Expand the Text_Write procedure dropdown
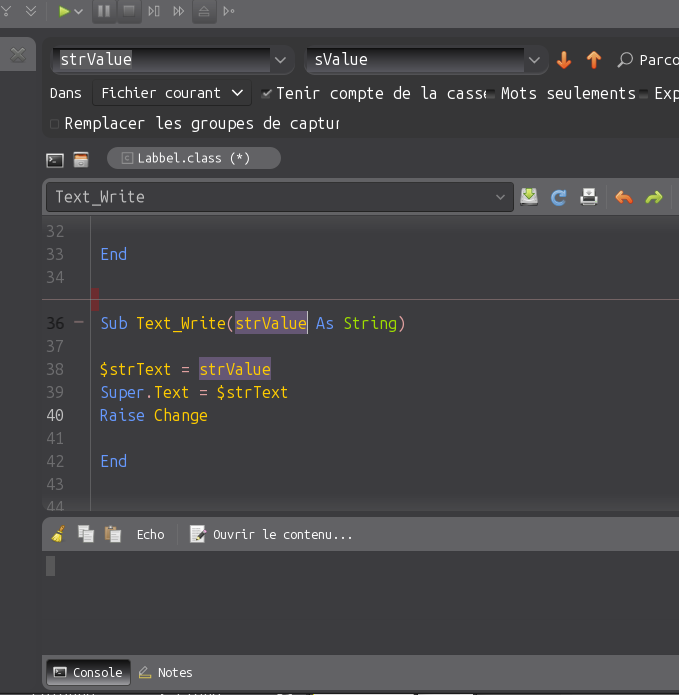Viewport: 679px width, 695px height. click(x=501, y=197)
